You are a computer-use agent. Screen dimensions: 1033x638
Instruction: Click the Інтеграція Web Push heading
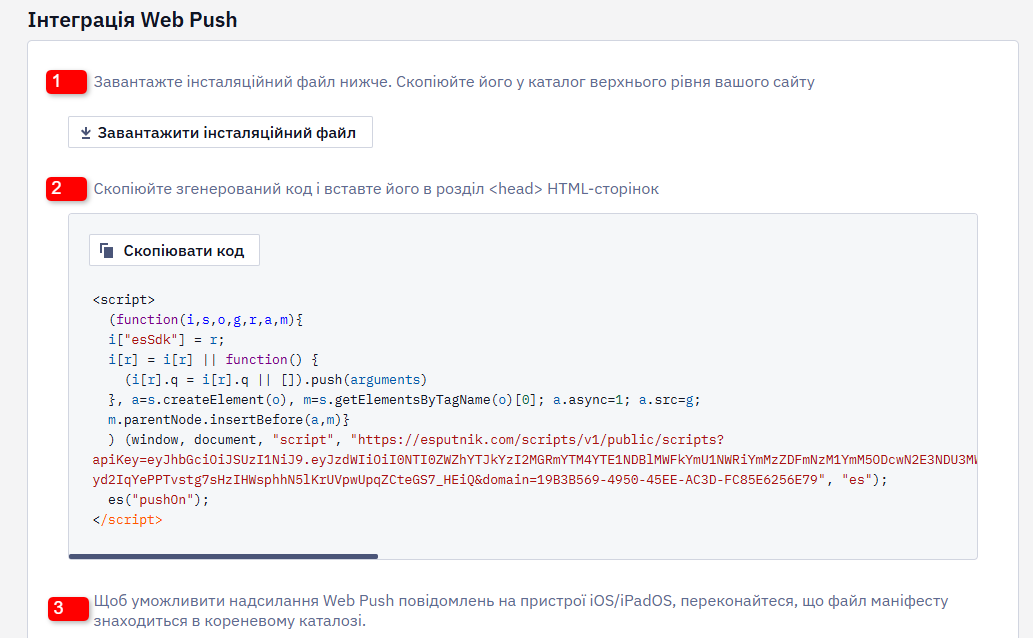coord(132,20)
